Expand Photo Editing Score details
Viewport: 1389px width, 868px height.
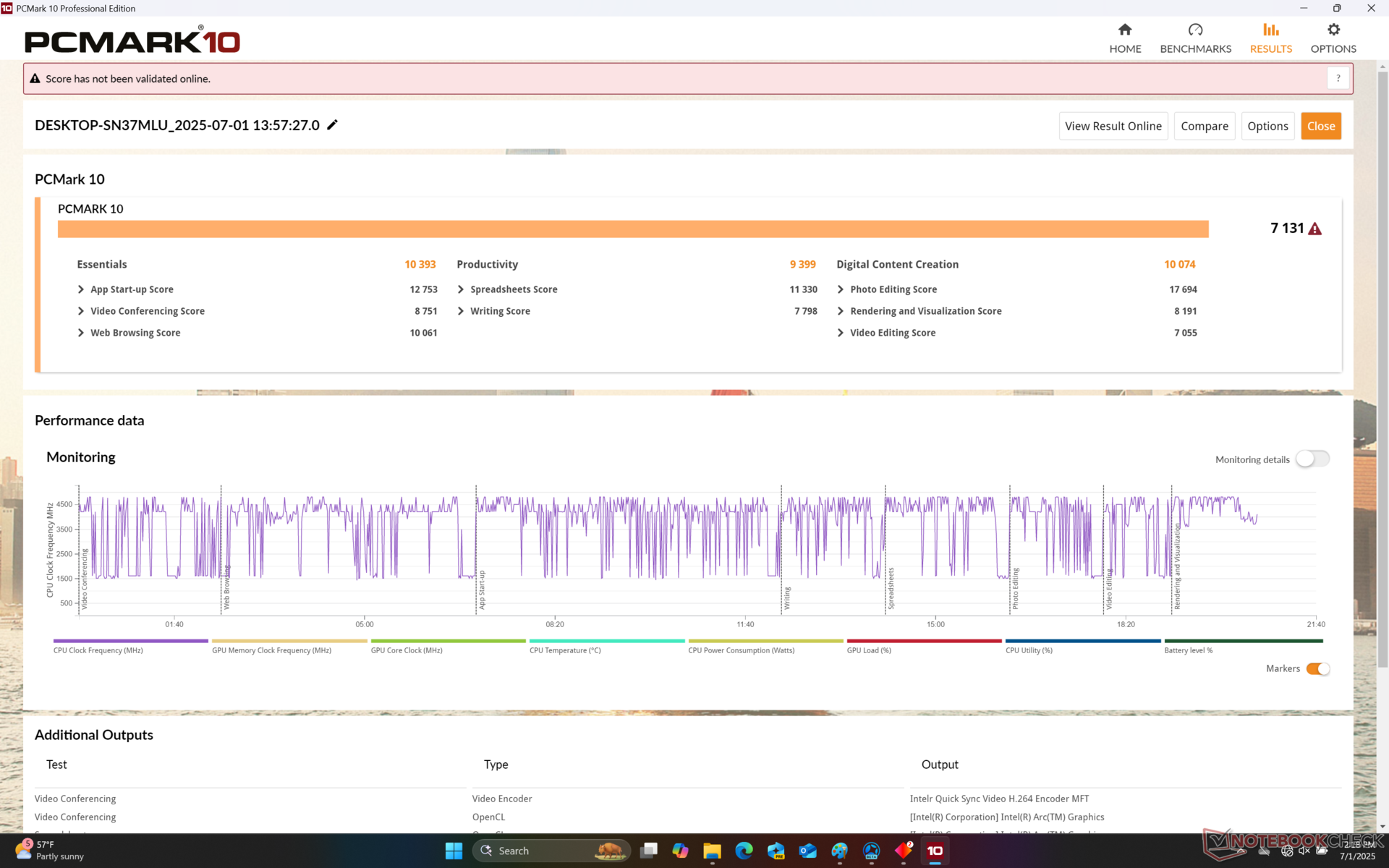pos(841,289)
